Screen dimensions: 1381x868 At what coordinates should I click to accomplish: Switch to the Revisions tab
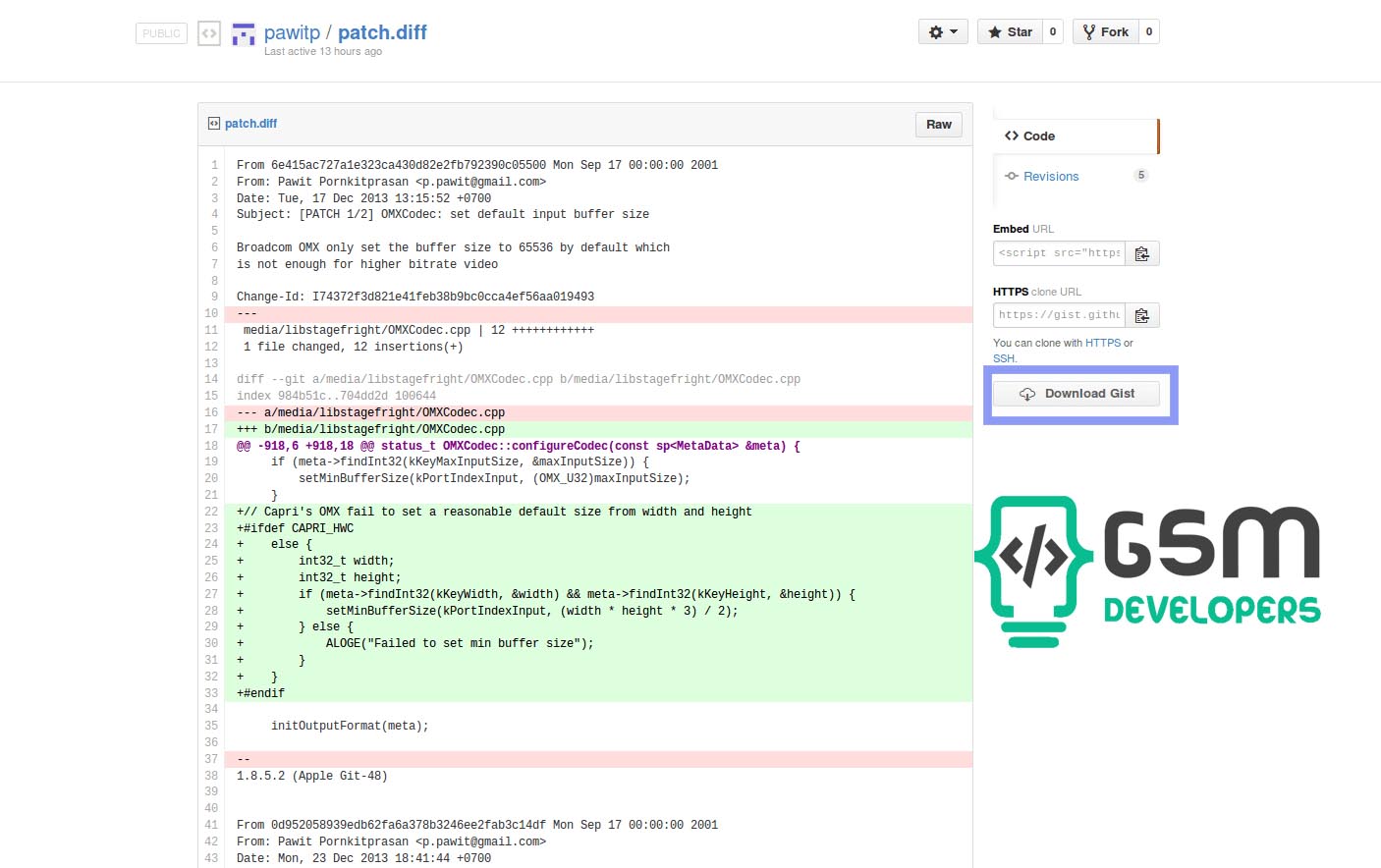pyautogui.click(x=1051, y=177)
